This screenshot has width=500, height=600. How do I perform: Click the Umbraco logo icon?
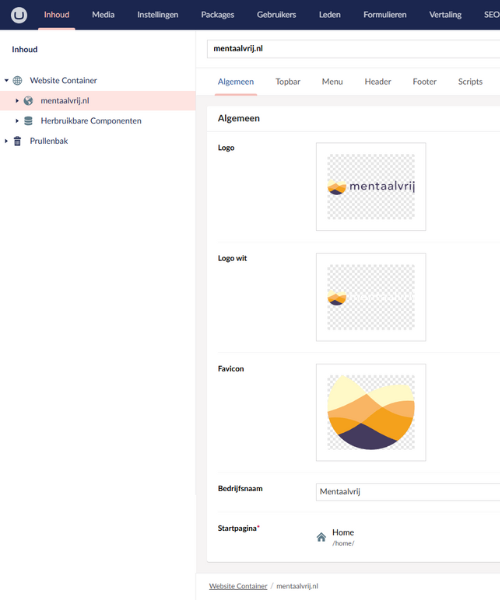[x=19, y=15]
